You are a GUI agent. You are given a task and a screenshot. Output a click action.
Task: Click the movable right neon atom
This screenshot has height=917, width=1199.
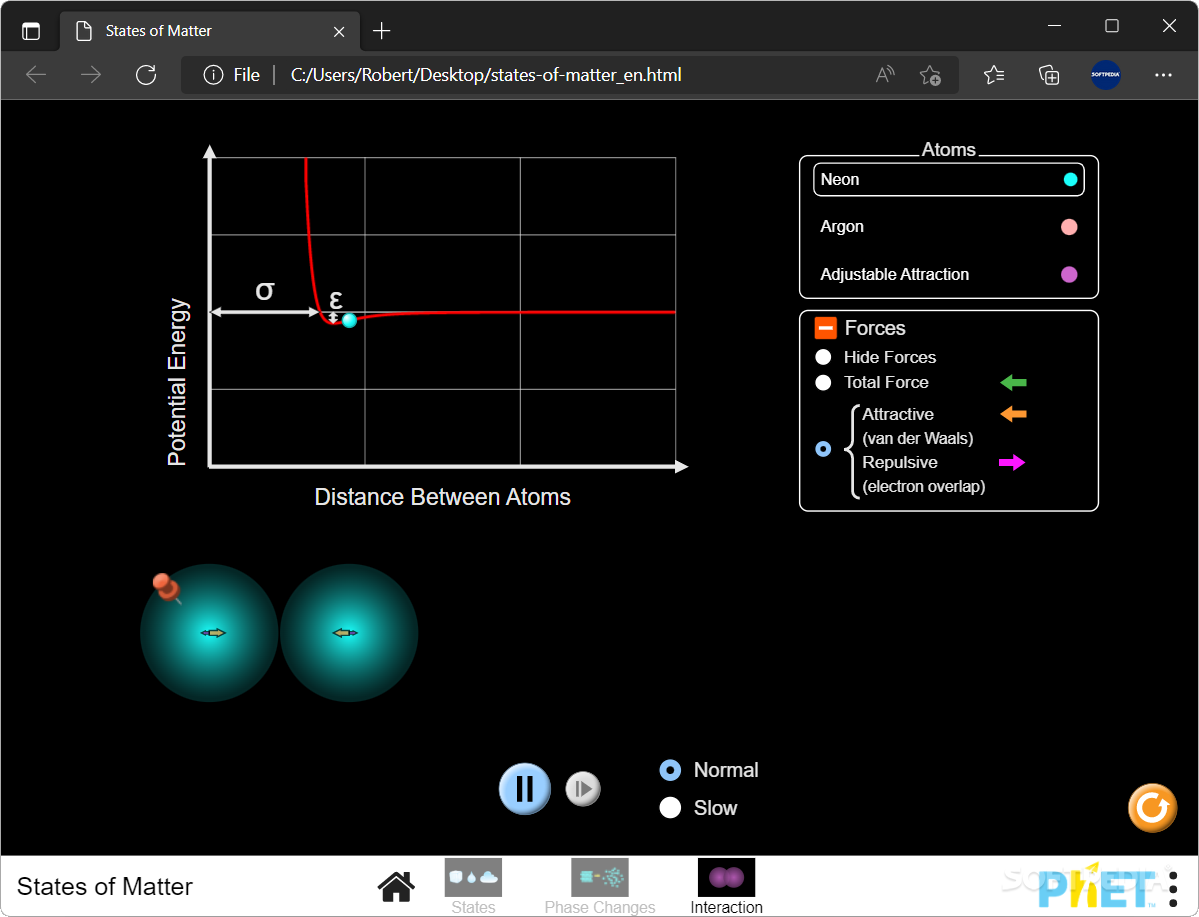coord(349,632)
